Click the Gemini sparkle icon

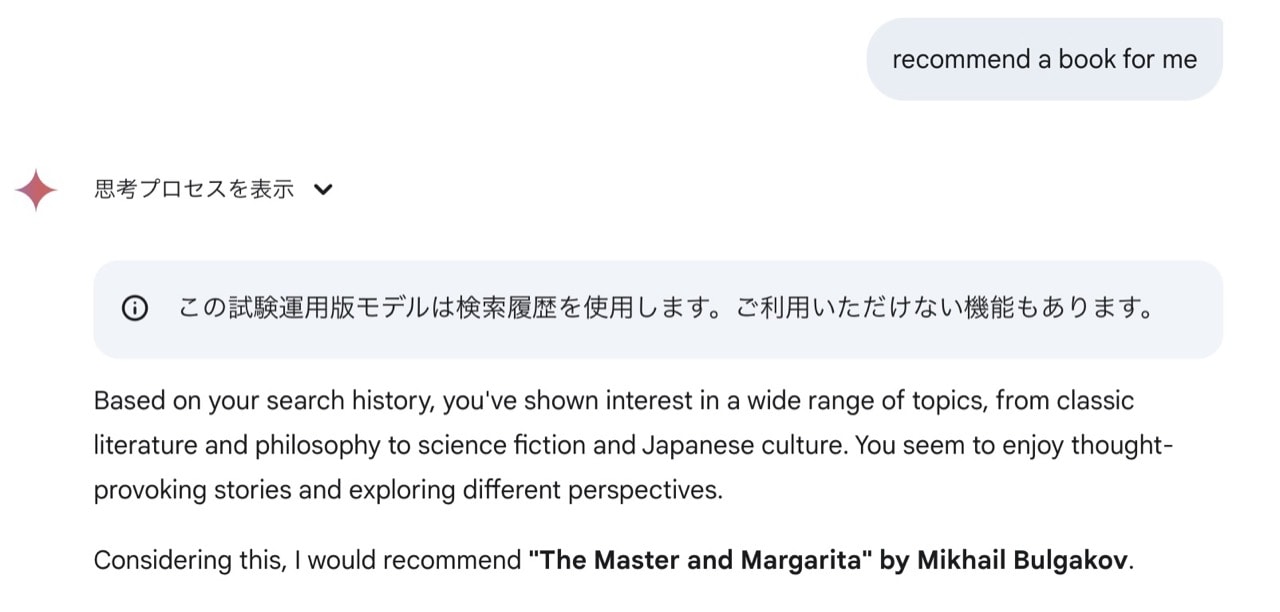click(36, 190)
